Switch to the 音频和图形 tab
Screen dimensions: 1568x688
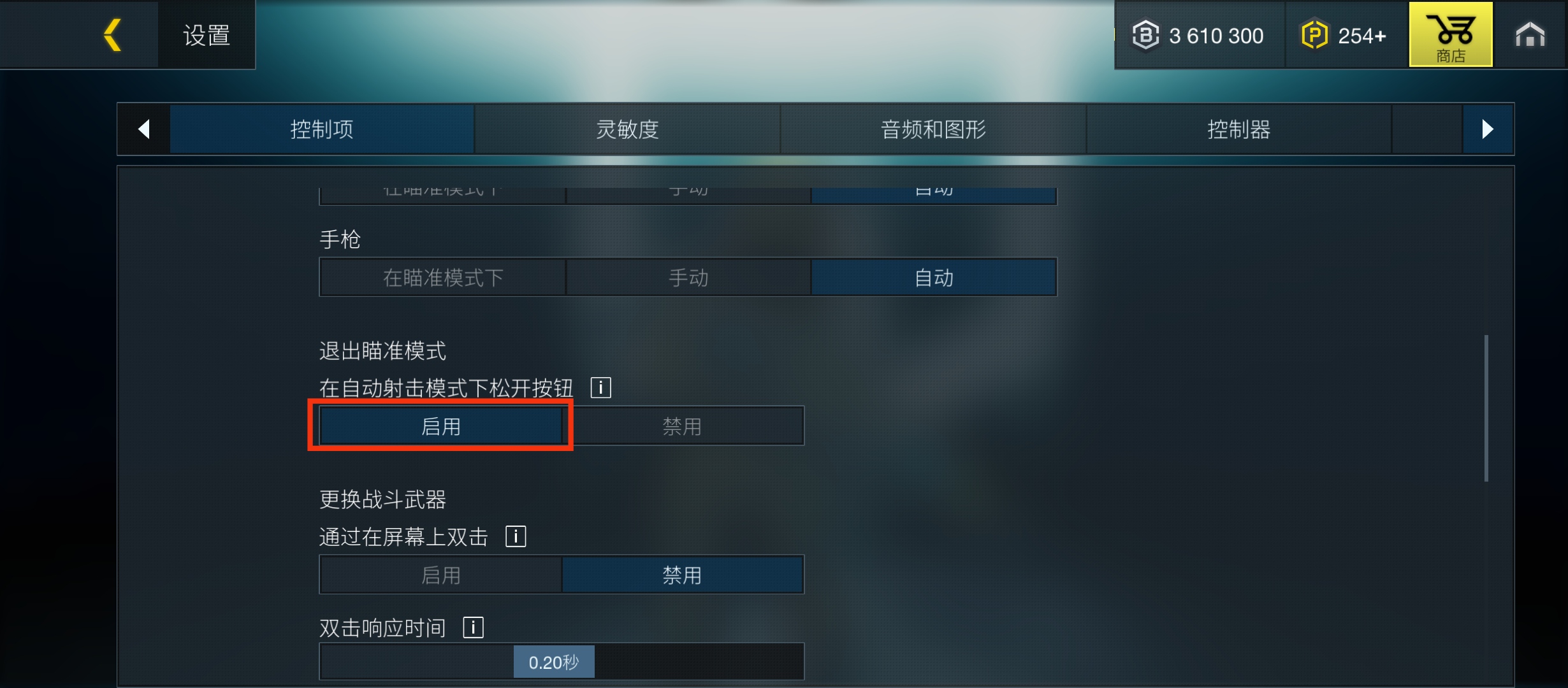coord(933,129)
